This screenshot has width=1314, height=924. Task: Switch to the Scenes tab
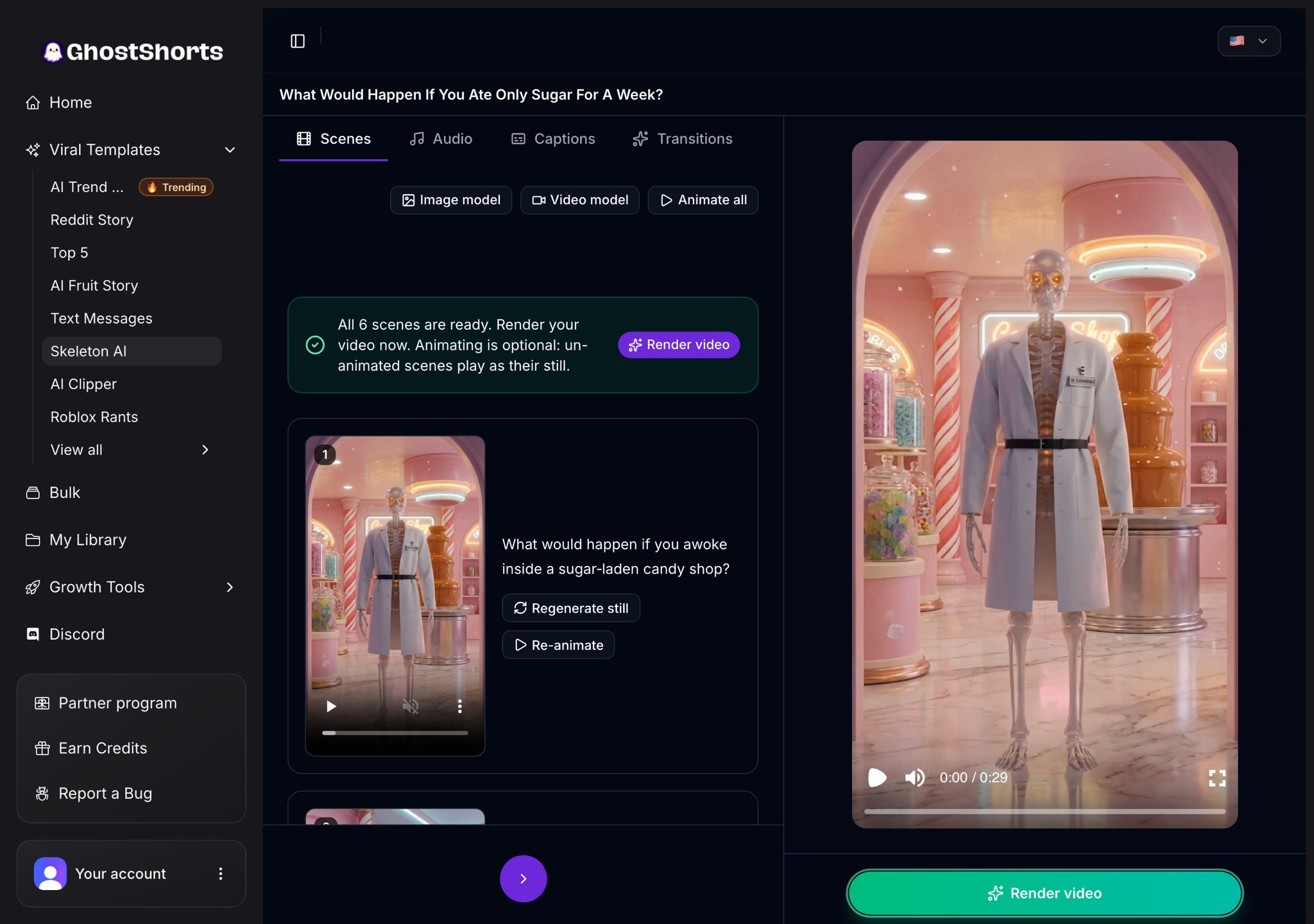(334, 139)
